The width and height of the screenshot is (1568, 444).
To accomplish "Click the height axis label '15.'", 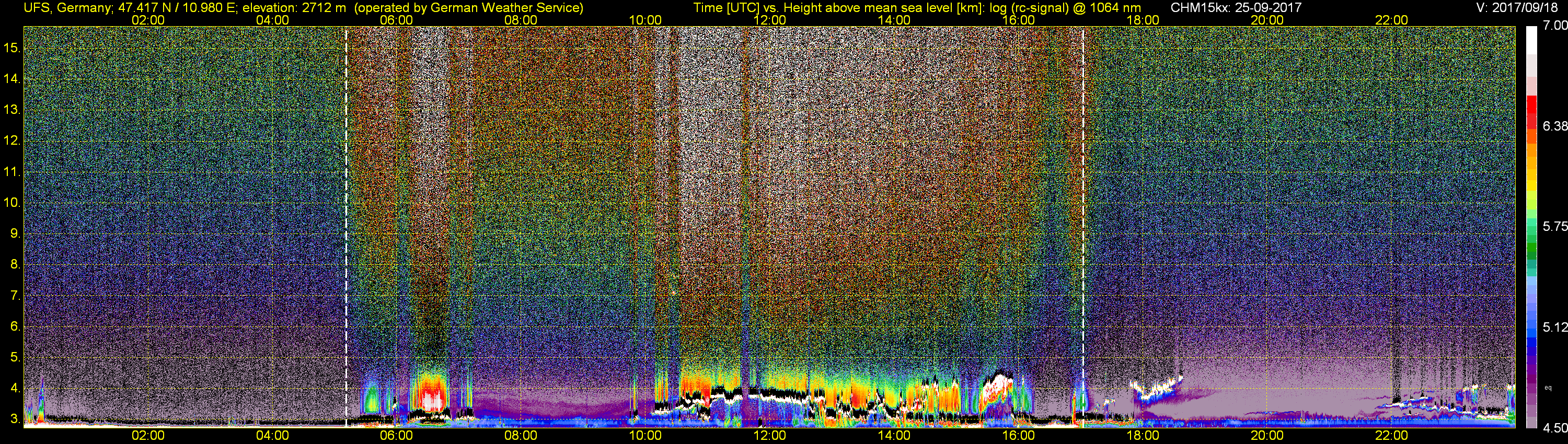I will coord(12,48).
